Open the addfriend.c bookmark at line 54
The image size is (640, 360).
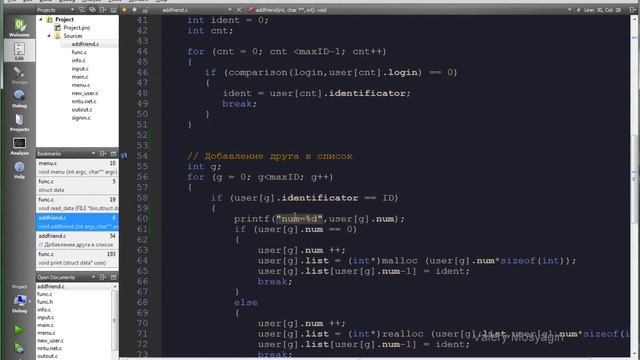coord(77,240)
